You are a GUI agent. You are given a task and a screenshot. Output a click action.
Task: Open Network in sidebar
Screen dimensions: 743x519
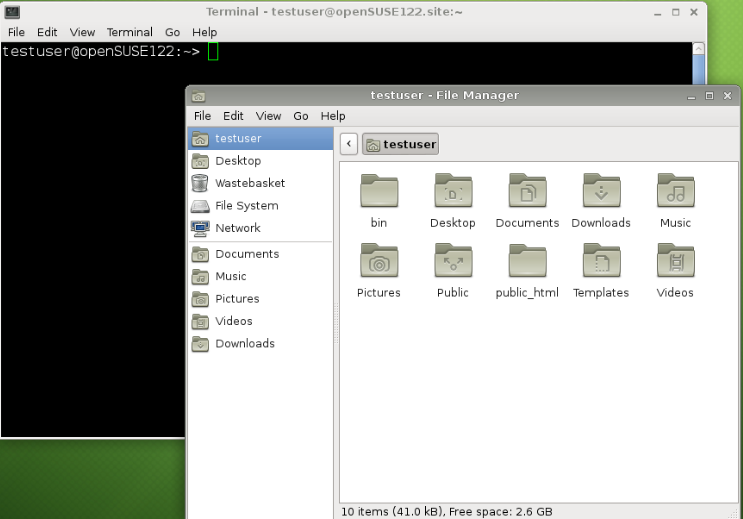(x=261, y=228)
